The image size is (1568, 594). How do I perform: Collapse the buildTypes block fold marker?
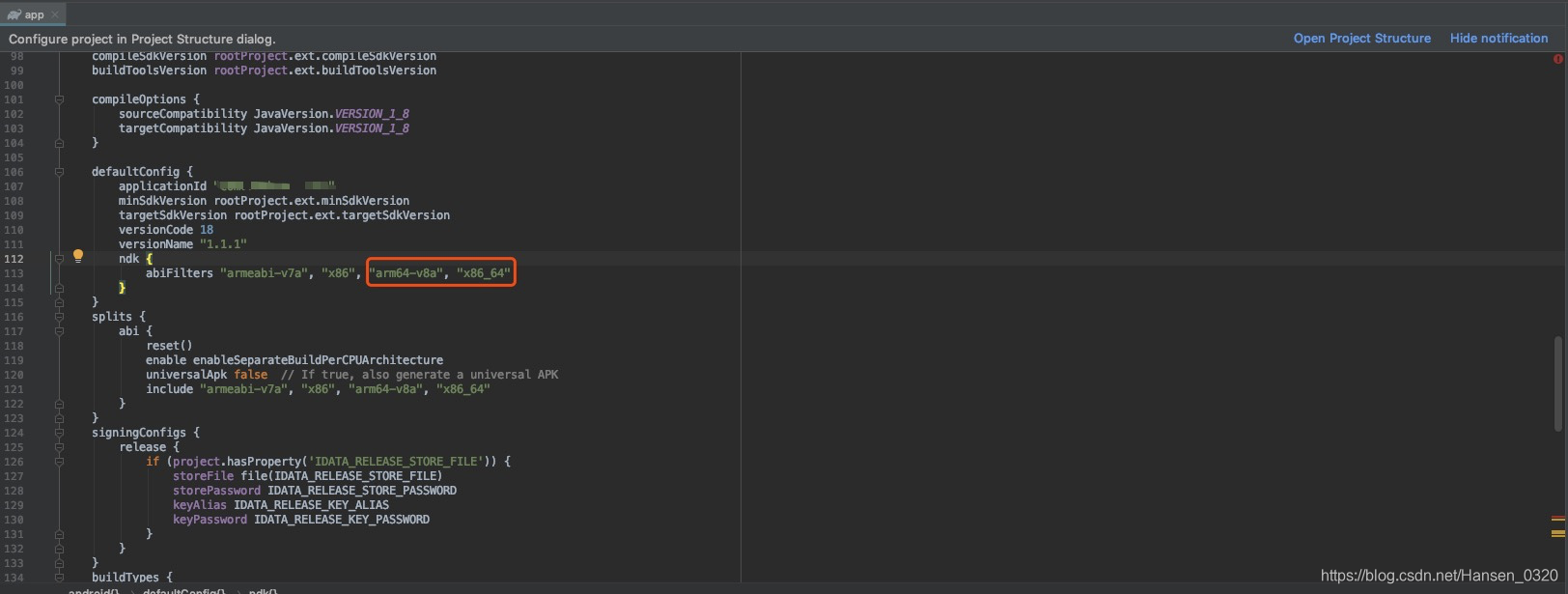tap(59, 578)
